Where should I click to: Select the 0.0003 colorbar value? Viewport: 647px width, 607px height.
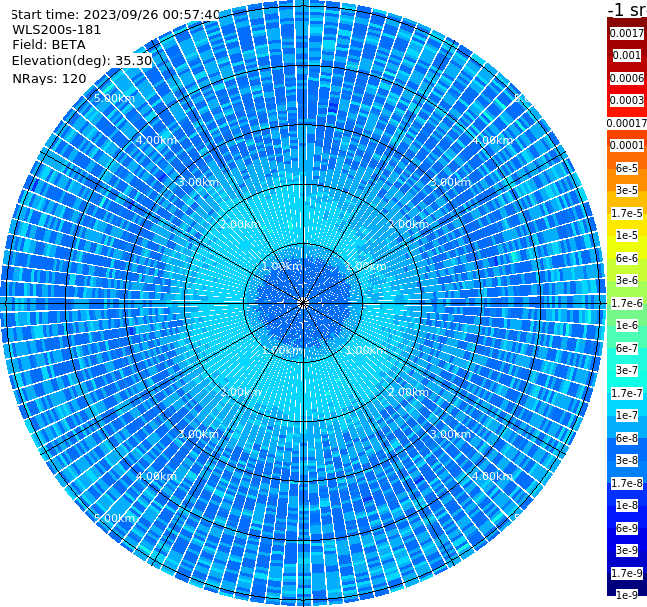point(627,101)
